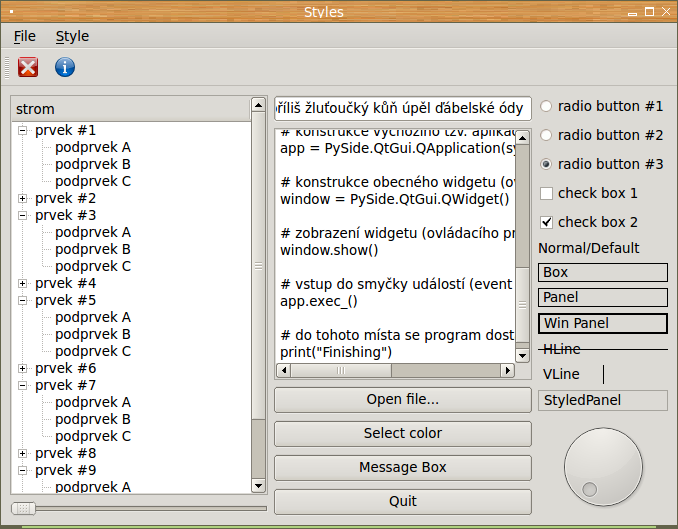Select the prvek #4 tree row
Screen dimensions: 678x529
pos(65,283)
